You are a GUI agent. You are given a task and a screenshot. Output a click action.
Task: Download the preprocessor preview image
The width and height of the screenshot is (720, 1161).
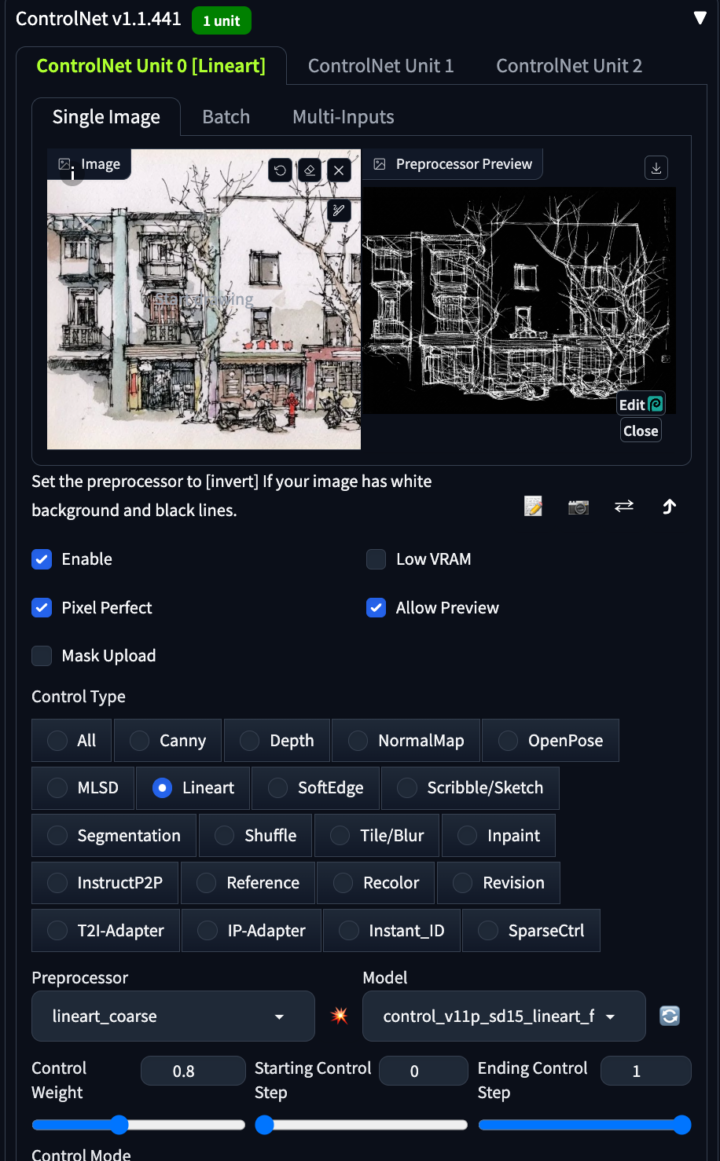[x=656, y=168]
